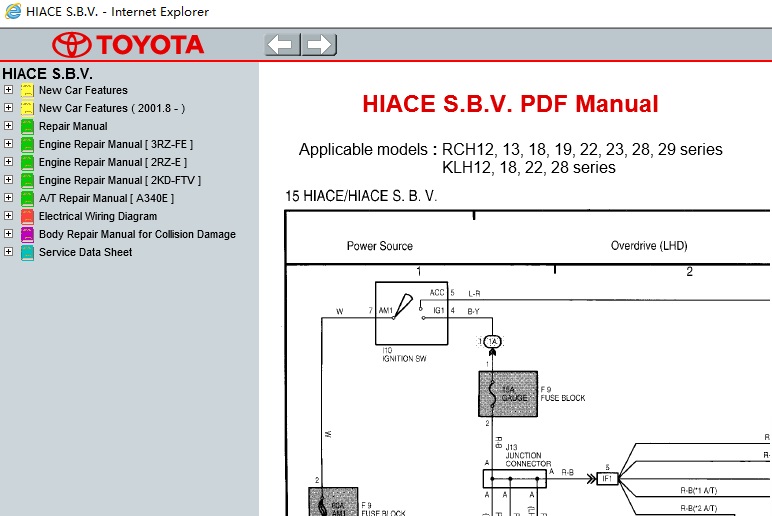
Task: Expand Engine Repair Manual [2RZ-E] node
Action: tap(8, 161)
